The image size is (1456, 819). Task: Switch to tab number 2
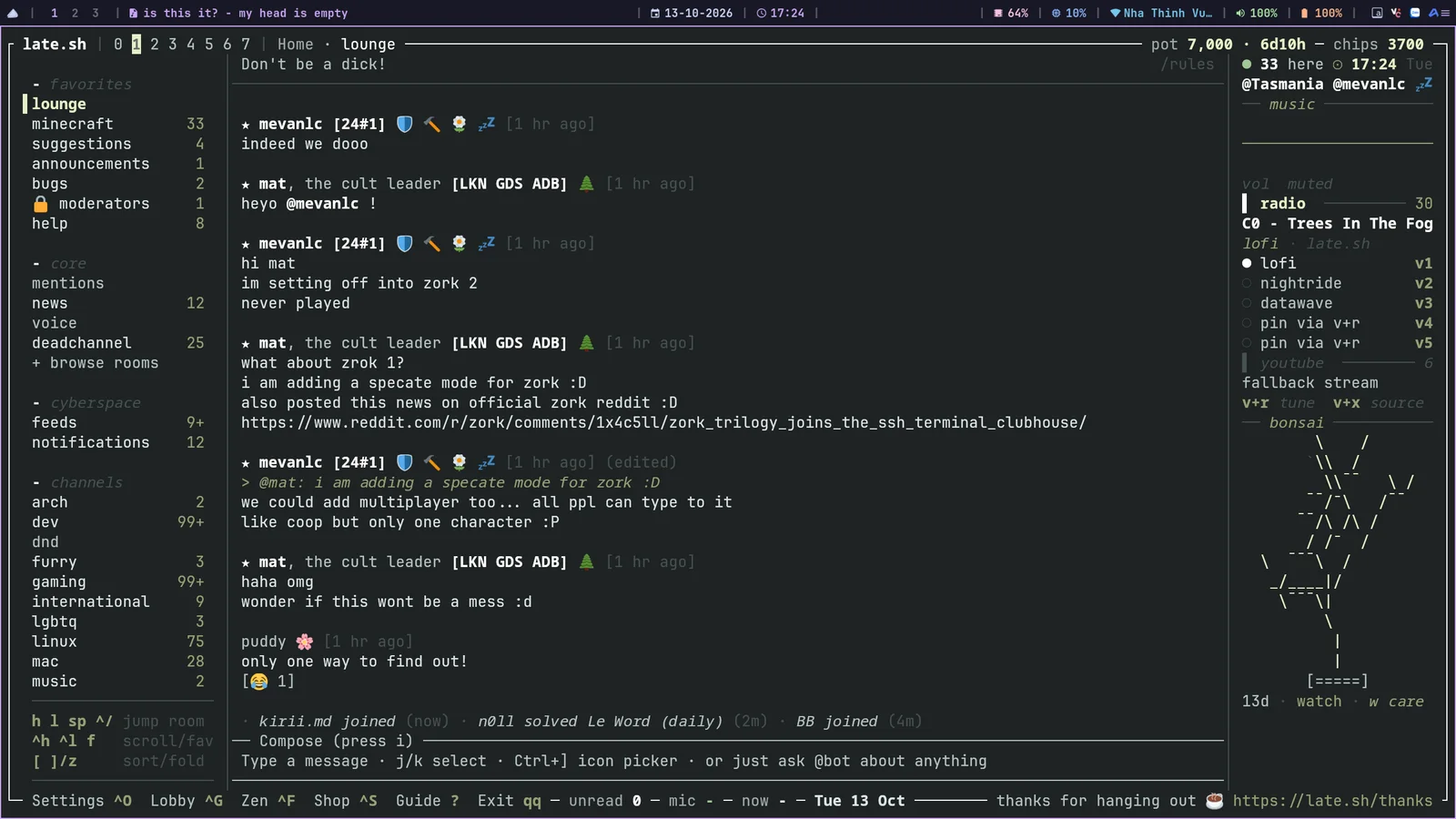click(155, 44)
